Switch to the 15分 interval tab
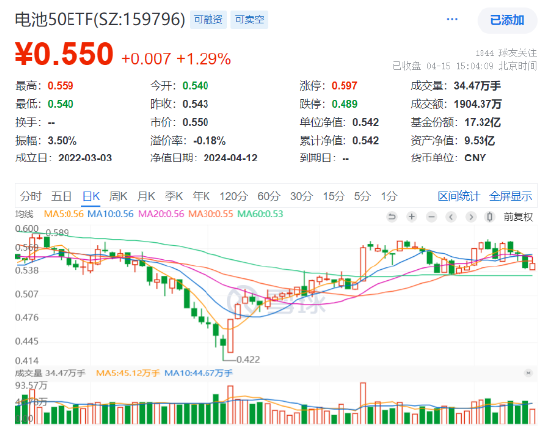 (334, 196)
